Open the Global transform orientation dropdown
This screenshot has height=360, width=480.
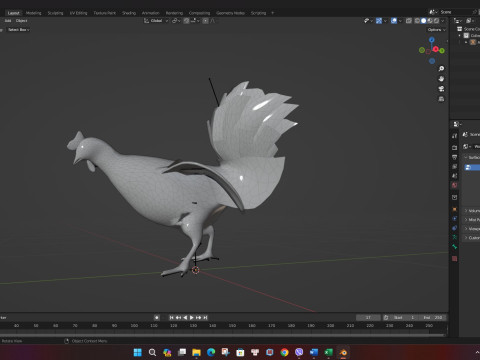(156, 21)
